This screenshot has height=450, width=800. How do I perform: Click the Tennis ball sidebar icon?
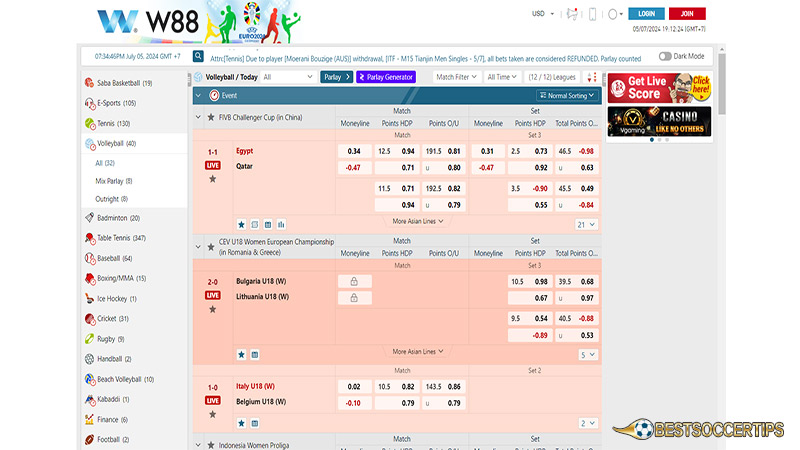coord(90,123)
